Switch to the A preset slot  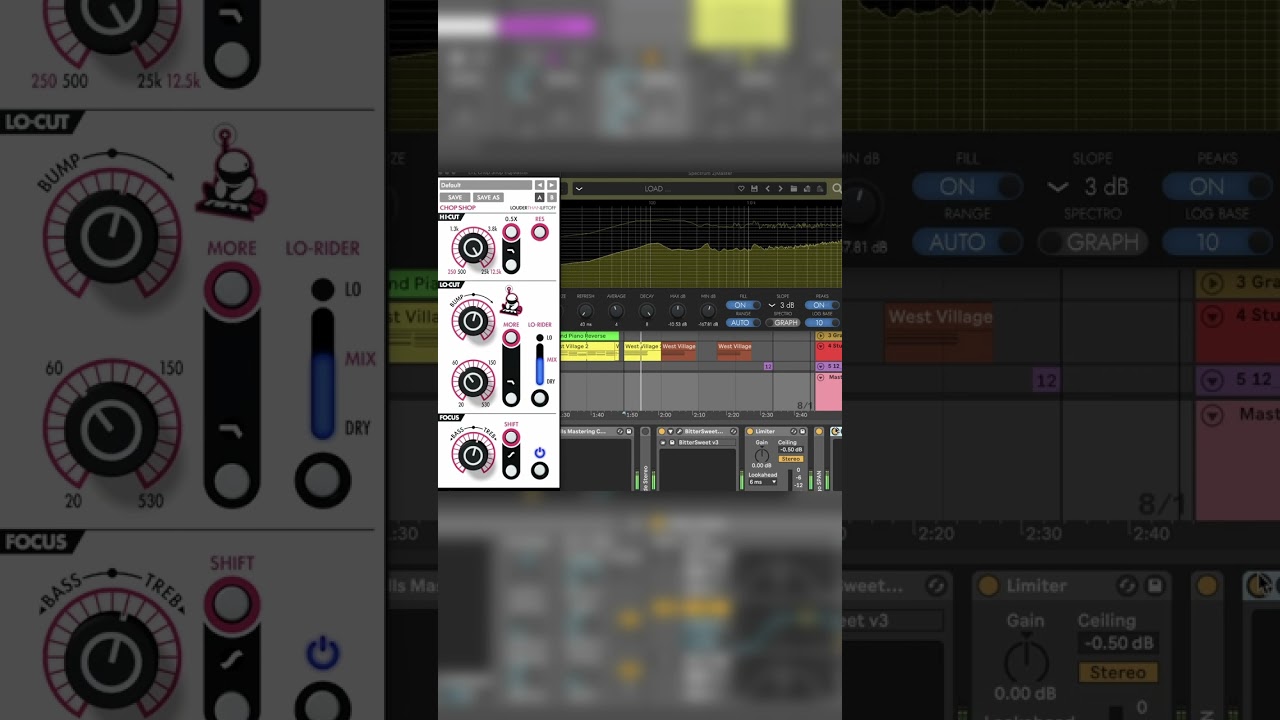pos(540,197)
